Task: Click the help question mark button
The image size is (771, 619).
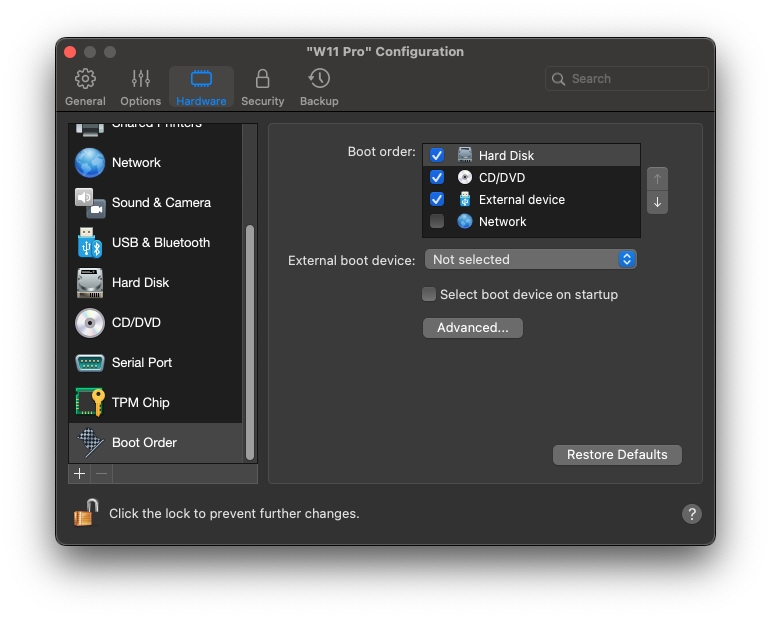Action: (691, 513)
